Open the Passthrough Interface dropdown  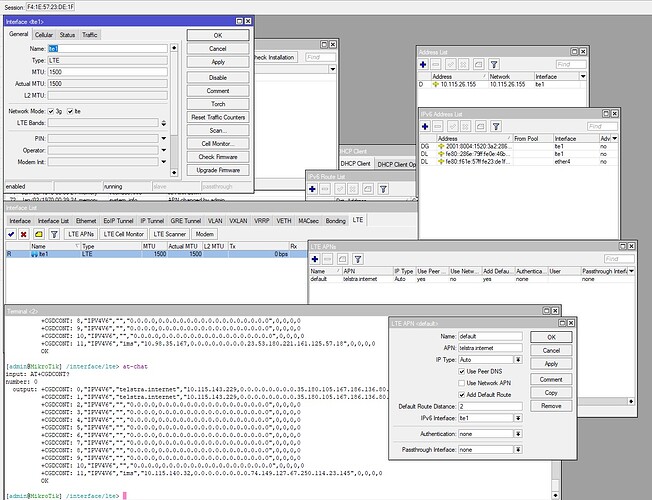[x=518, y=450]
